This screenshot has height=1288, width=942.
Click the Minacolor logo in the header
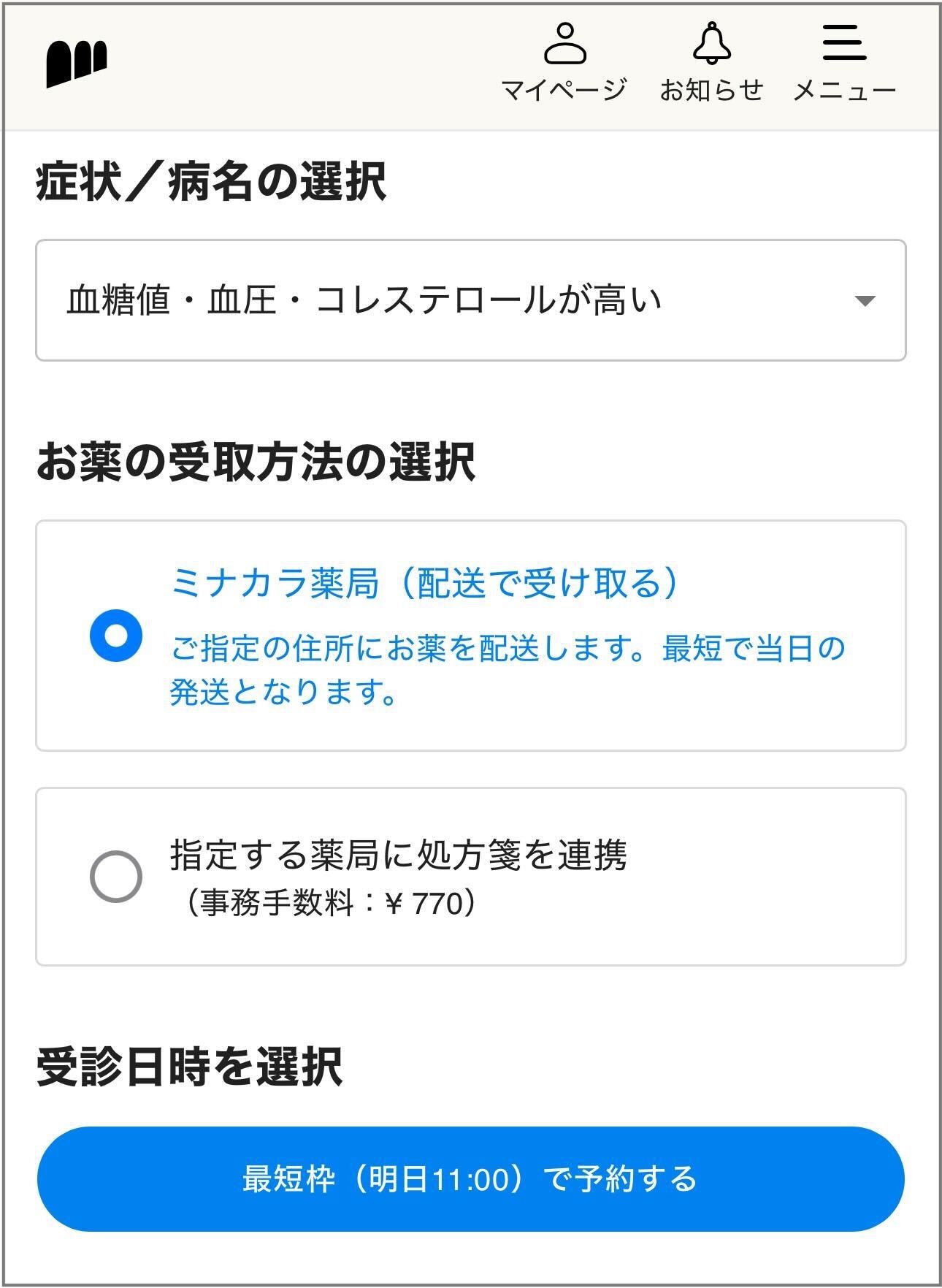tap(77, 63)
